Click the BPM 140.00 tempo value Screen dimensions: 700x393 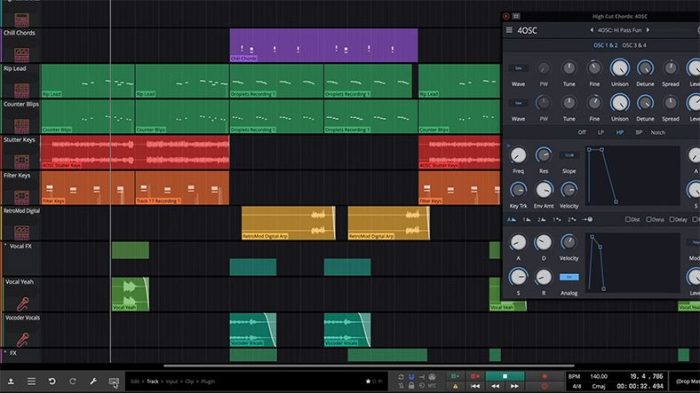tap(599, 376)
